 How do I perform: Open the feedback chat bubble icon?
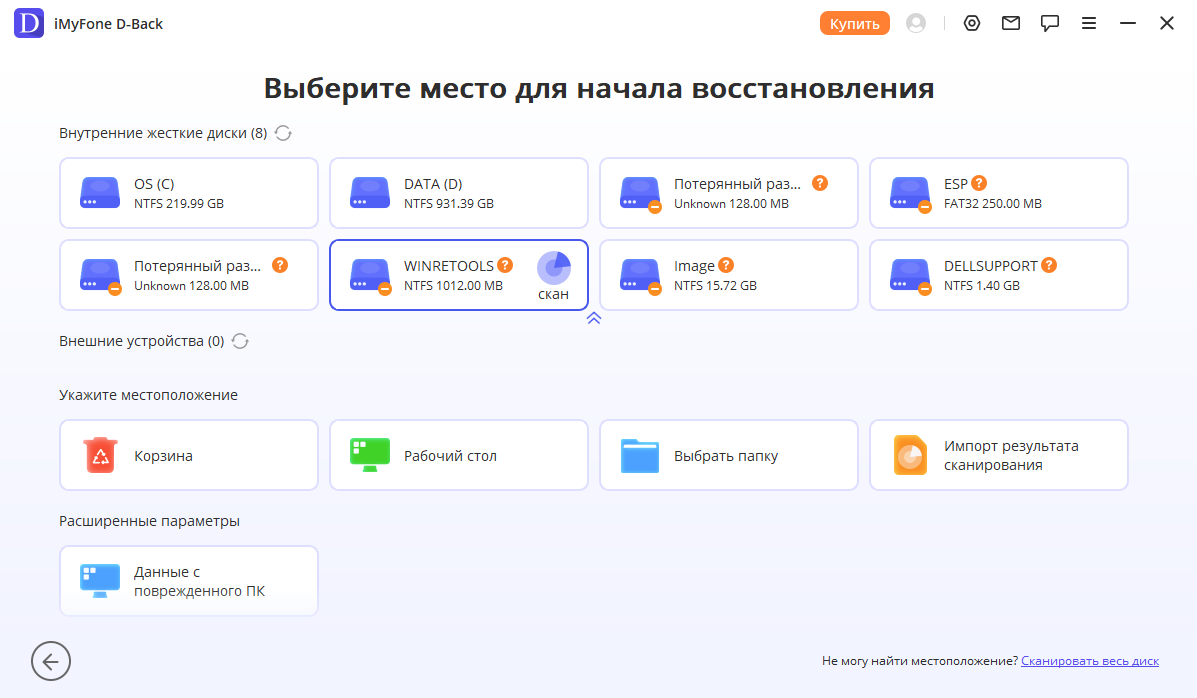point(1050,23)
